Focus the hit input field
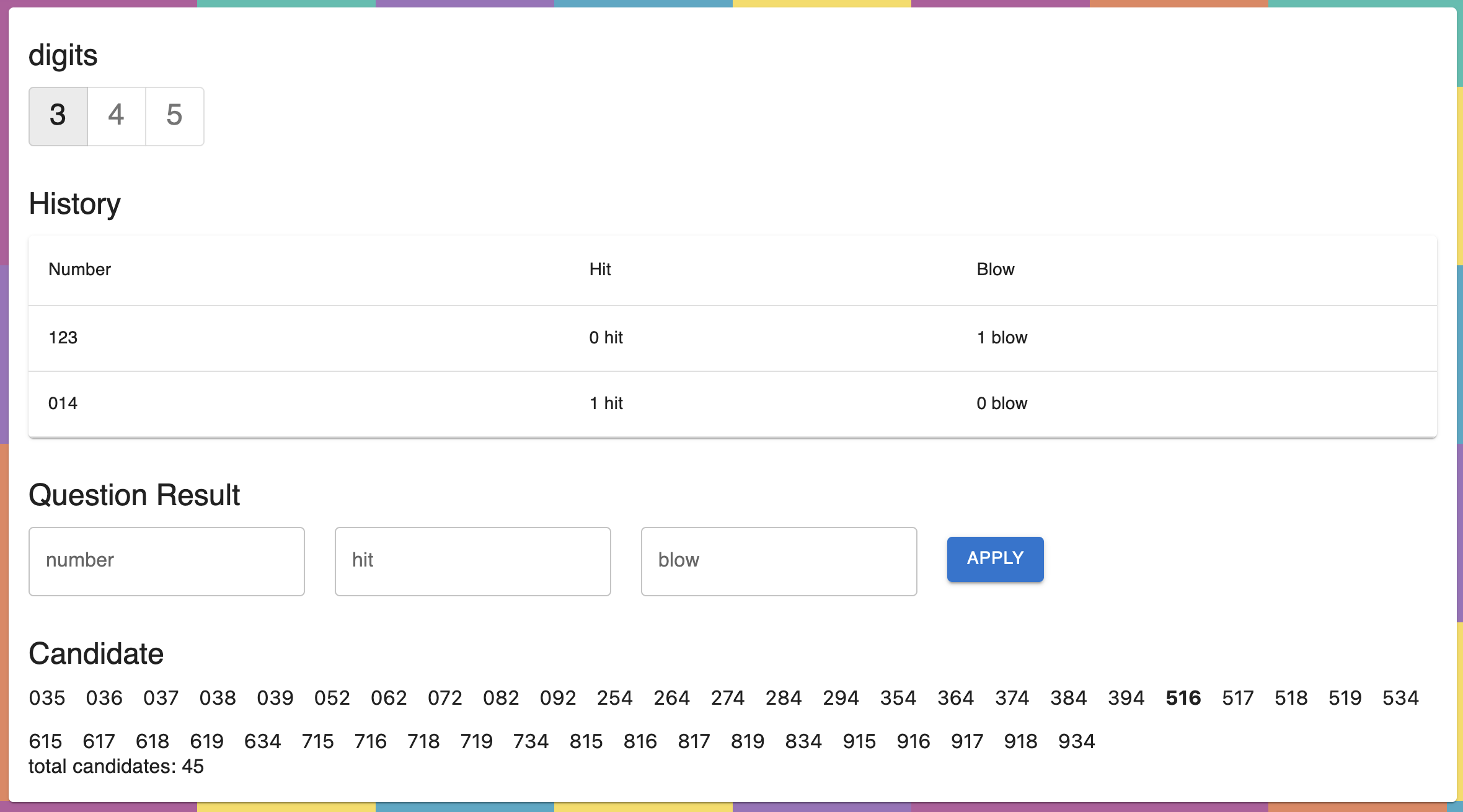The width and height of the screenshot is (1463, 812). pyautogui.click(x=472, y=561)
